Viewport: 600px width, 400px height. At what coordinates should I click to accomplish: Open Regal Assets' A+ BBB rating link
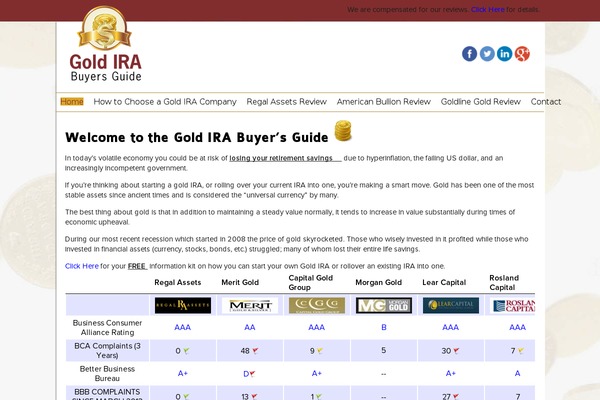[183, 373]
